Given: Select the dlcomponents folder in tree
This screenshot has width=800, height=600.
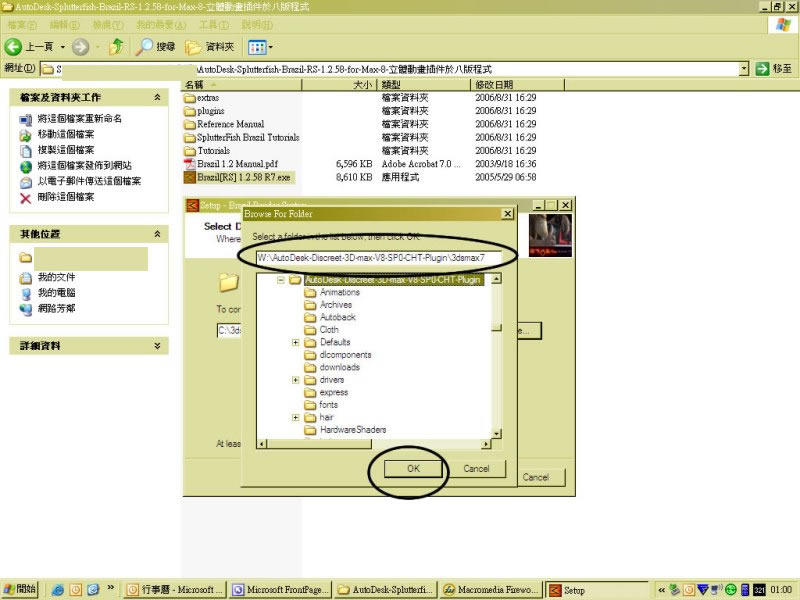Looking at the screenshot, I should point(338,355).
